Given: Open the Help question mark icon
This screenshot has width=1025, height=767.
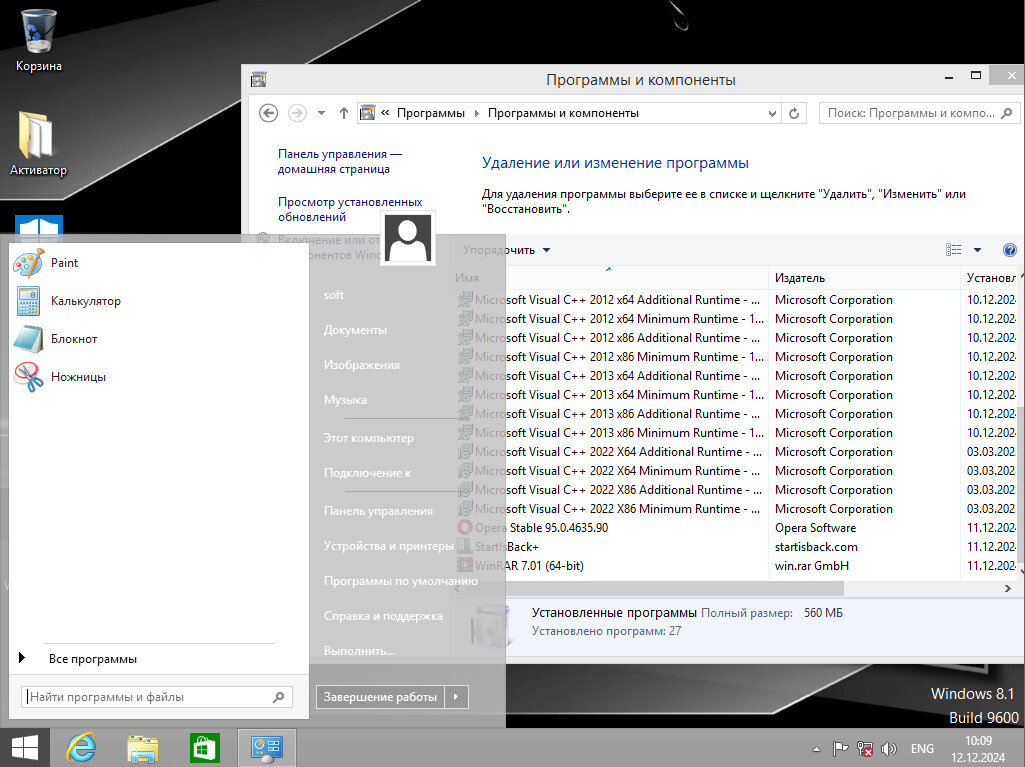Looking at the screenshot, I should (x=1009, y=250).
